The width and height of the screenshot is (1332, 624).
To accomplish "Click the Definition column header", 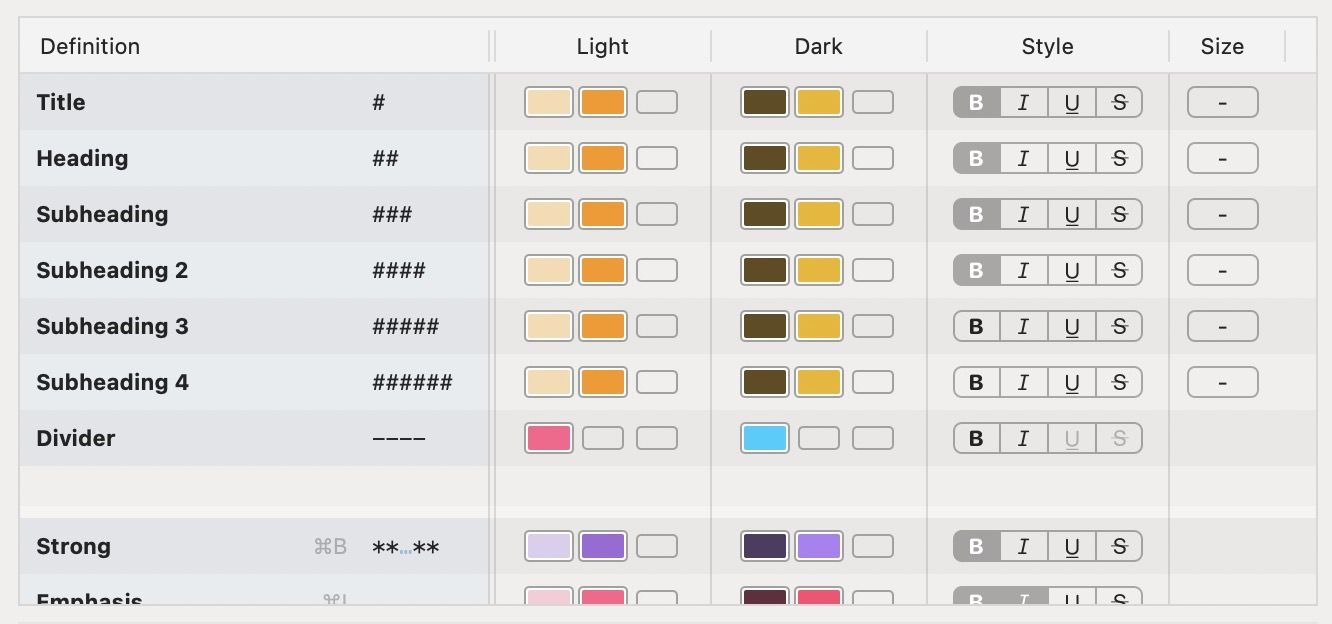I will (x=90, y=46).
